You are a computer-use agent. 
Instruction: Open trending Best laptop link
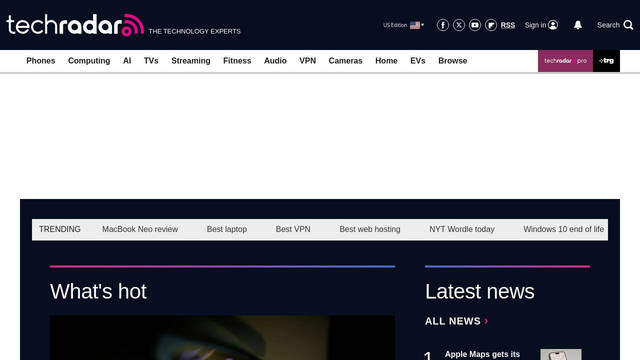pyautogui.click(x=227, y=229)
